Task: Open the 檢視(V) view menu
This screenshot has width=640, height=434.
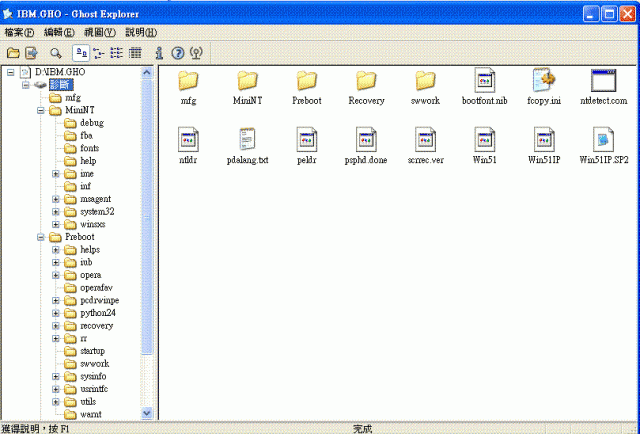Action: [x=100, y=33]
